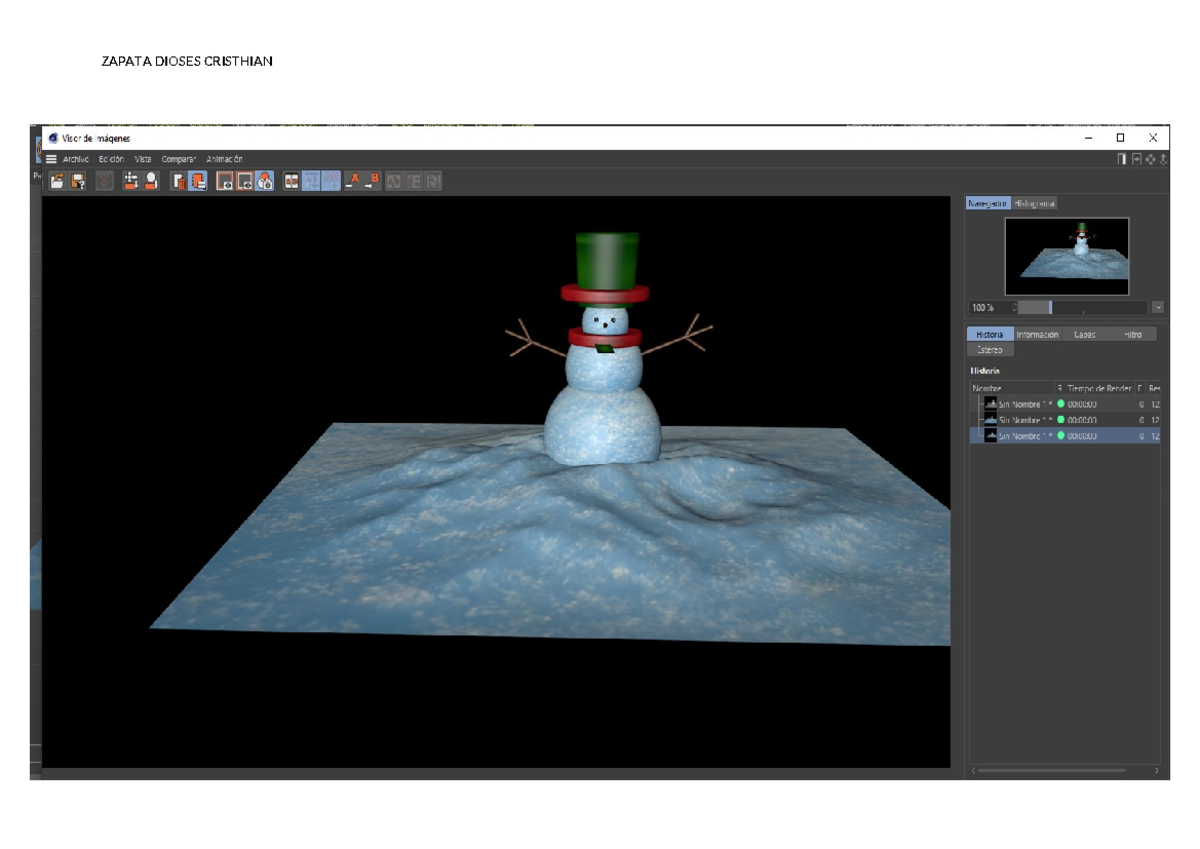Toggle the image frame display option
Screen dimensions: 1200x849
click(225, 181)
